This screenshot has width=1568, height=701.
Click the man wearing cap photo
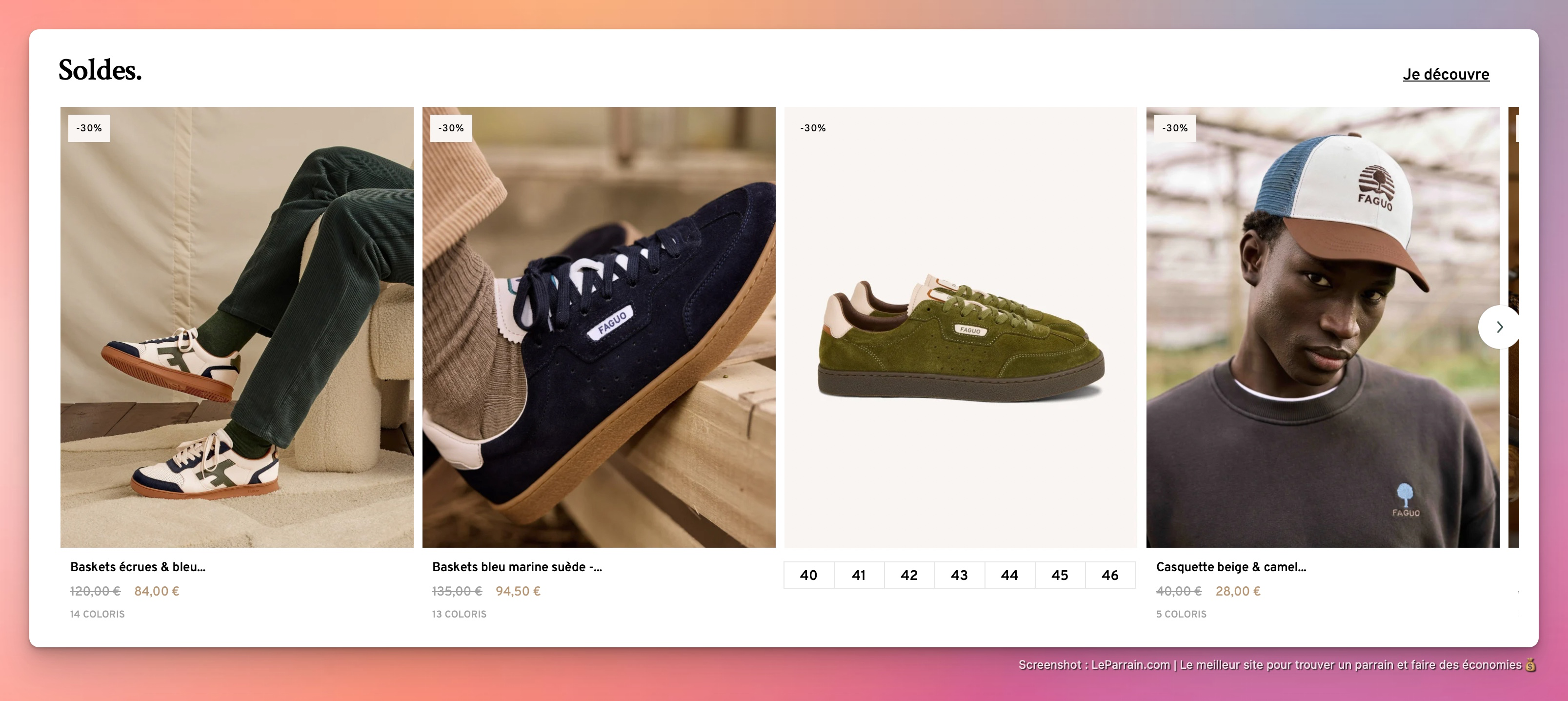coord(1322,327)
